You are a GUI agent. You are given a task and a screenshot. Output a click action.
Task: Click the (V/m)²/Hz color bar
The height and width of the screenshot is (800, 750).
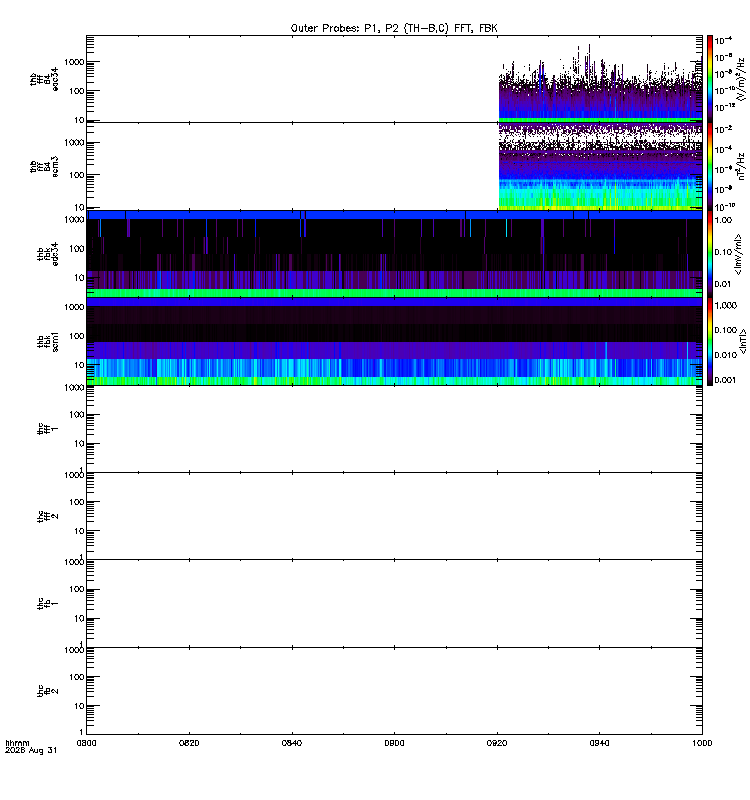[x=710, y=79]
